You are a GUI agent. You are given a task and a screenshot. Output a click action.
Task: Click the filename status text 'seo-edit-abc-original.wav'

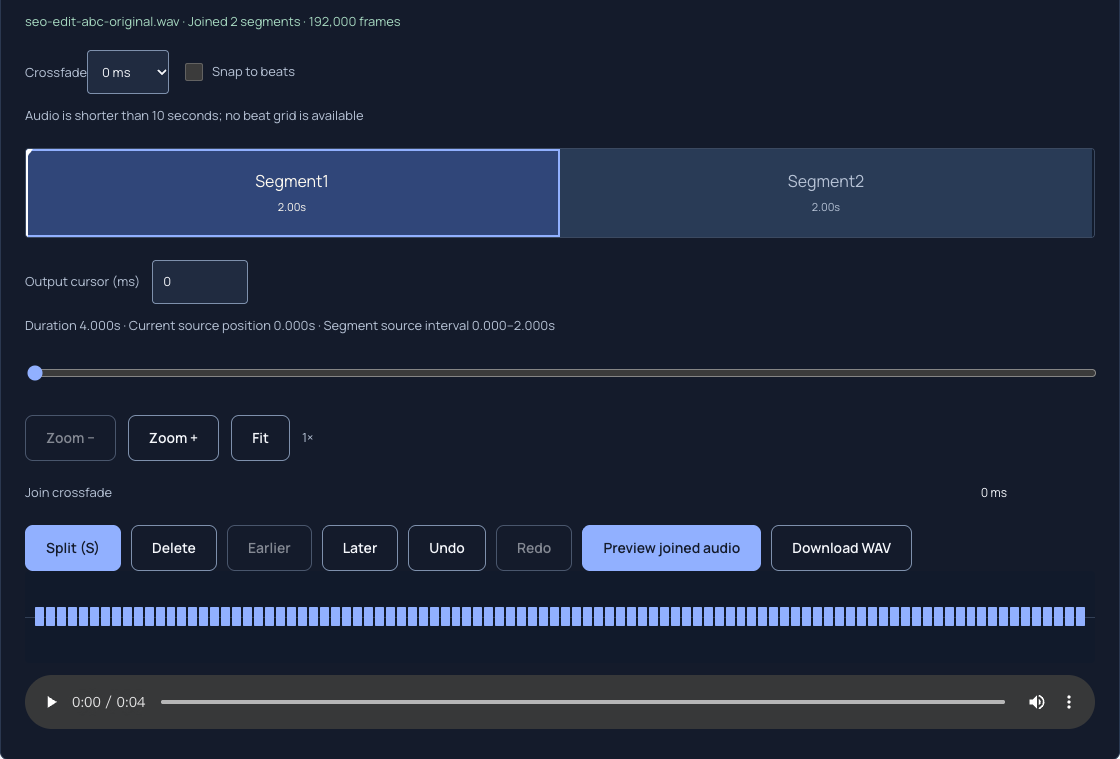(102, 21)
